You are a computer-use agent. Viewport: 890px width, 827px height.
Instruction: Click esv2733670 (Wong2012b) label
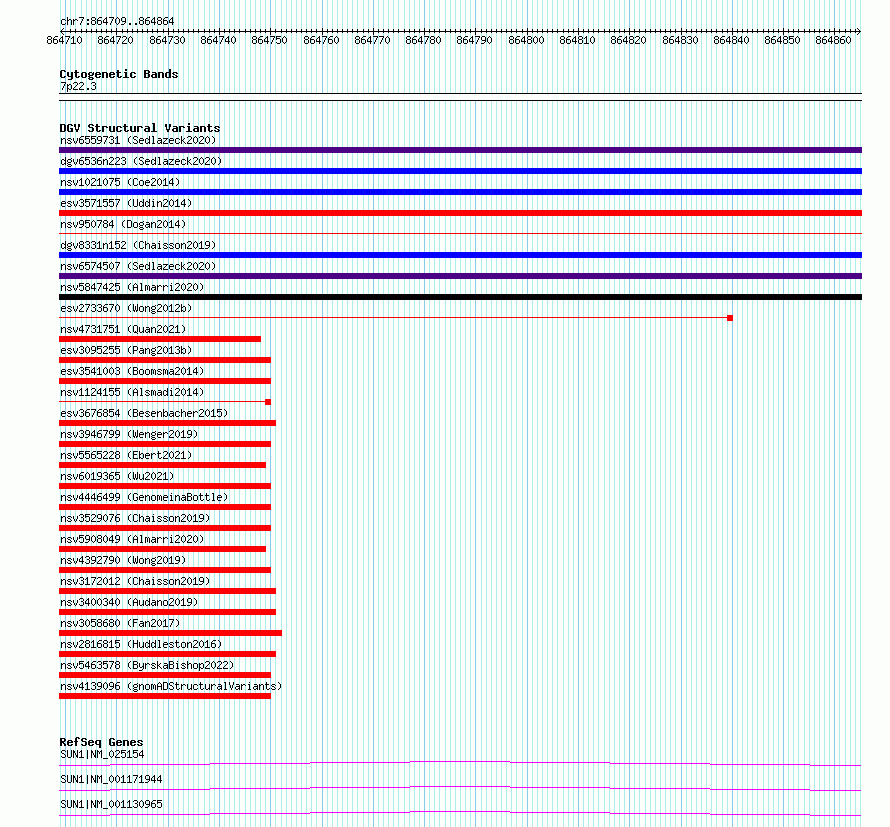126,308
